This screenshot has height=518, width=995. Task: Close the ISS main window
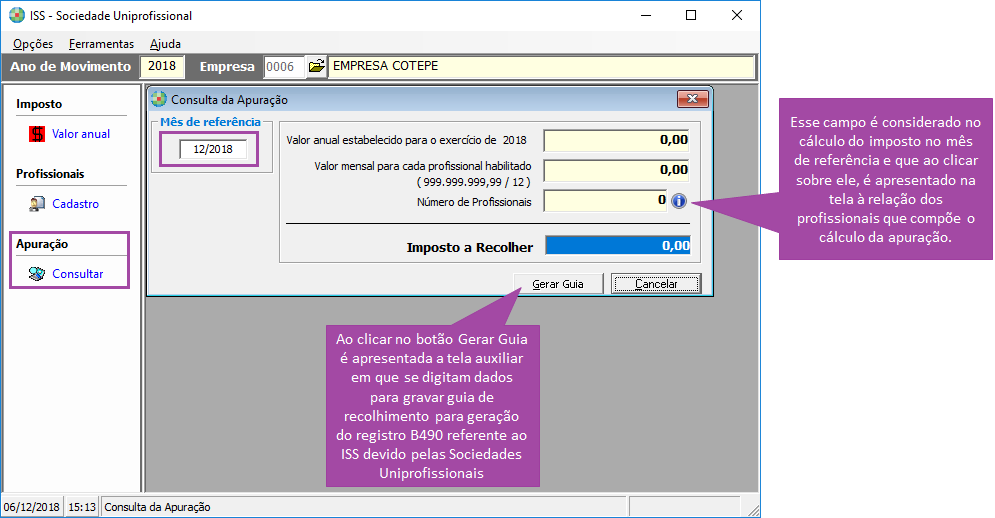[x=737, y=15]
